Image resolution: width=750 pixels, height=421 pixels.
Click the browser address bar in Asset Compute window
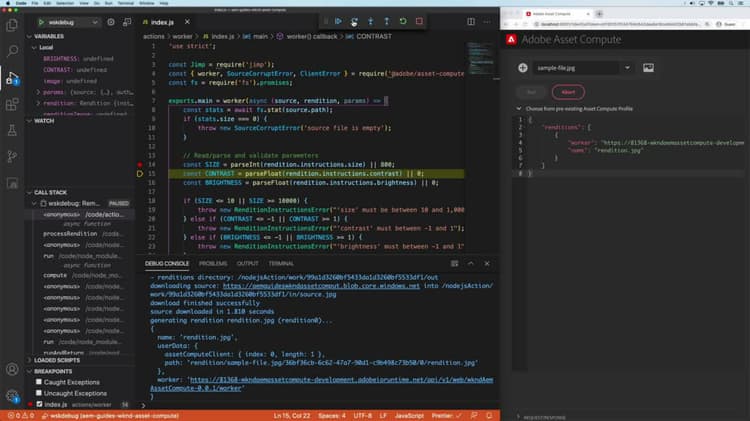[x=619, y=24]
